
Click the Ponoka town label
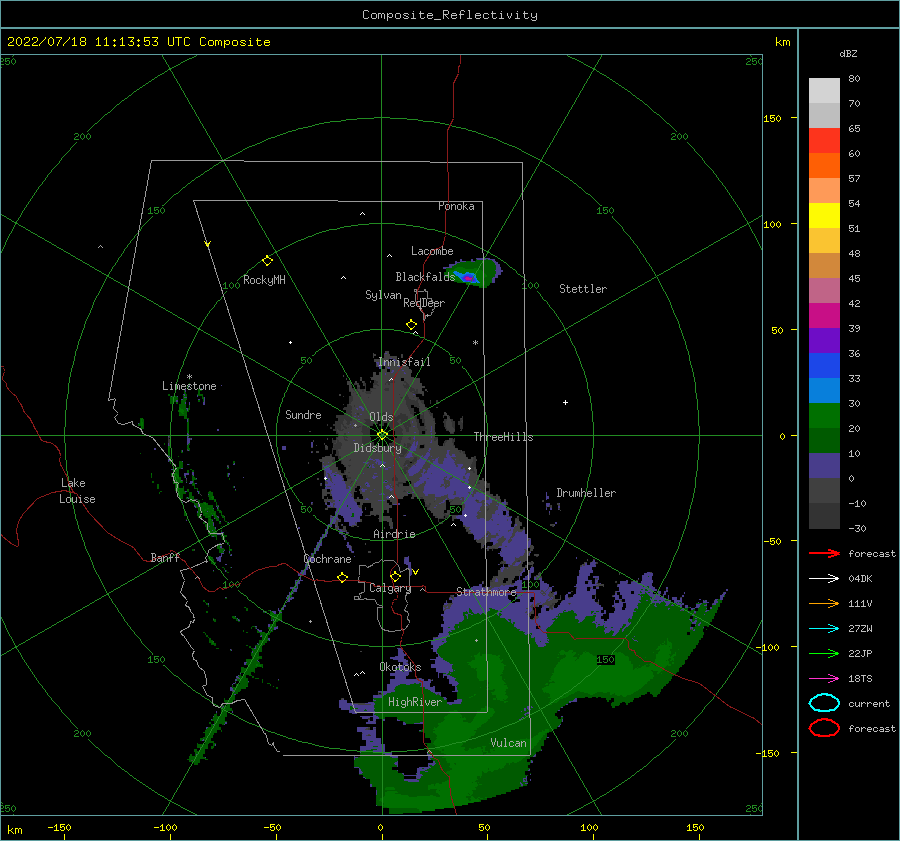[456, 207]
